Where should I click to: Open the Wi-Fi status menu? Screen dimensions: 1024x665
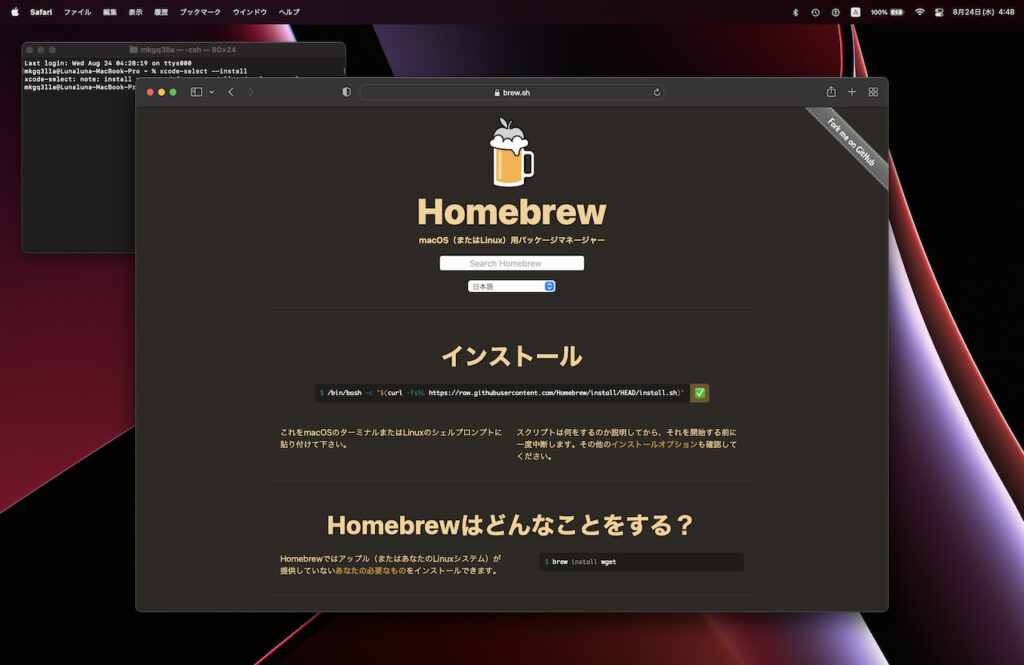coord(920,12)
